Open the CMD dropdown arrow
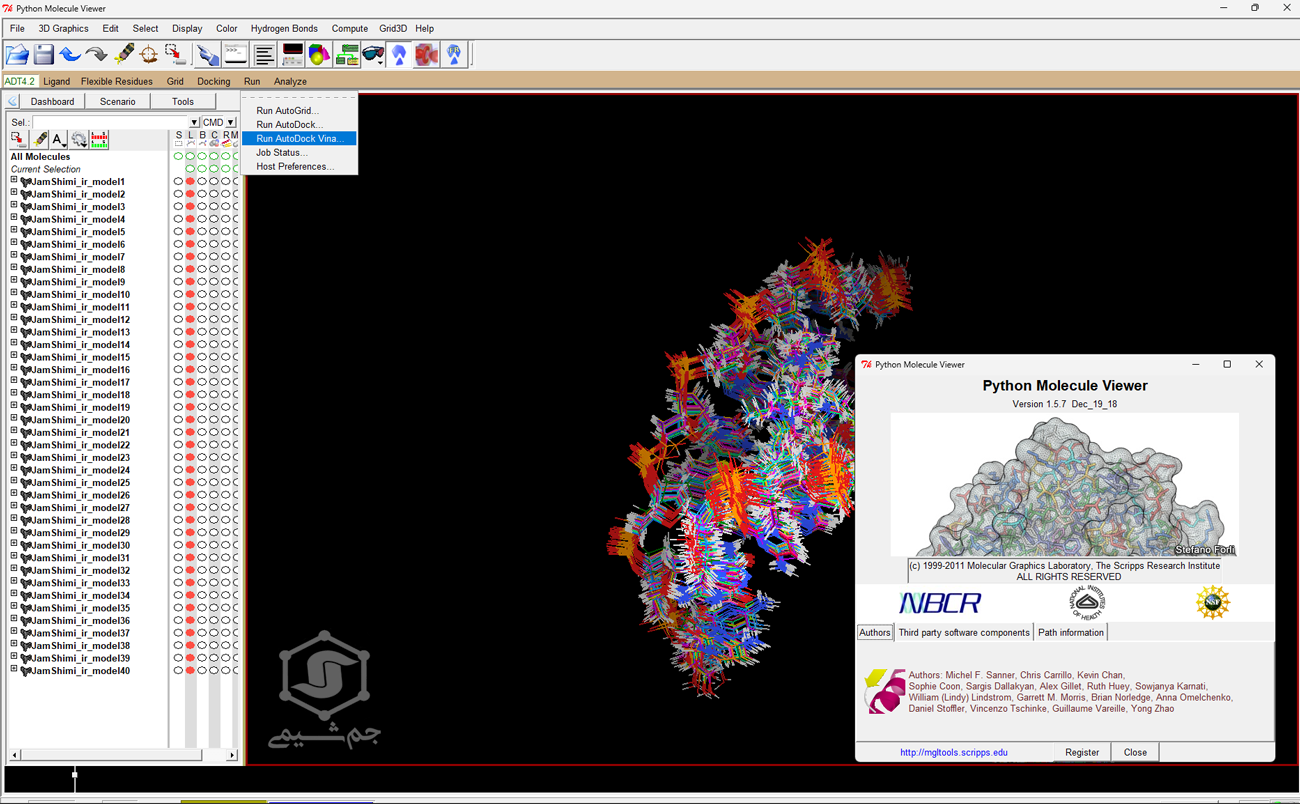 click(231, 122)
